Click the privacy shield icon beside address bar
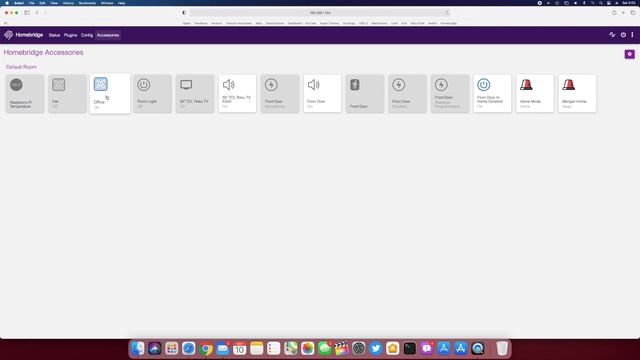 [184, 13]
